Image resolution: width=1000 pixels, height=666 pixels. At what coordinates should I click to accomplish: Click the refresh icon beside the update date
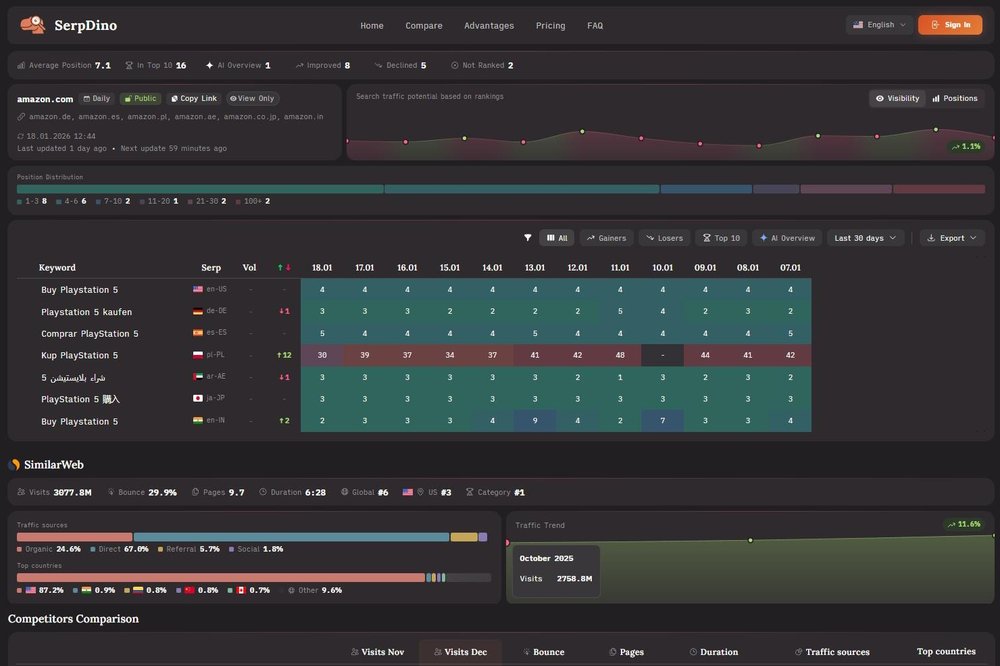[21, 135]
